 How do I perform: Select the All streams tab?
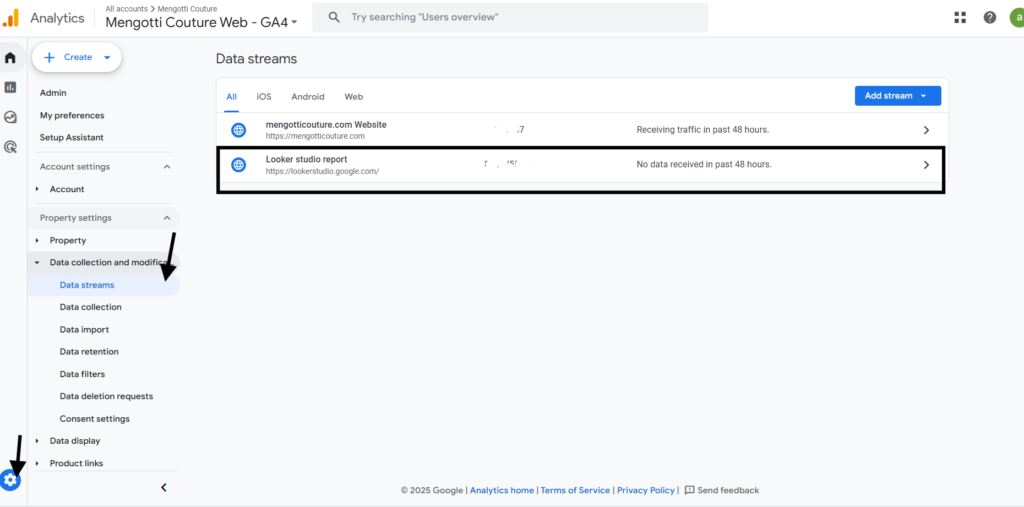pyautogui.click(x=231, y=97)
